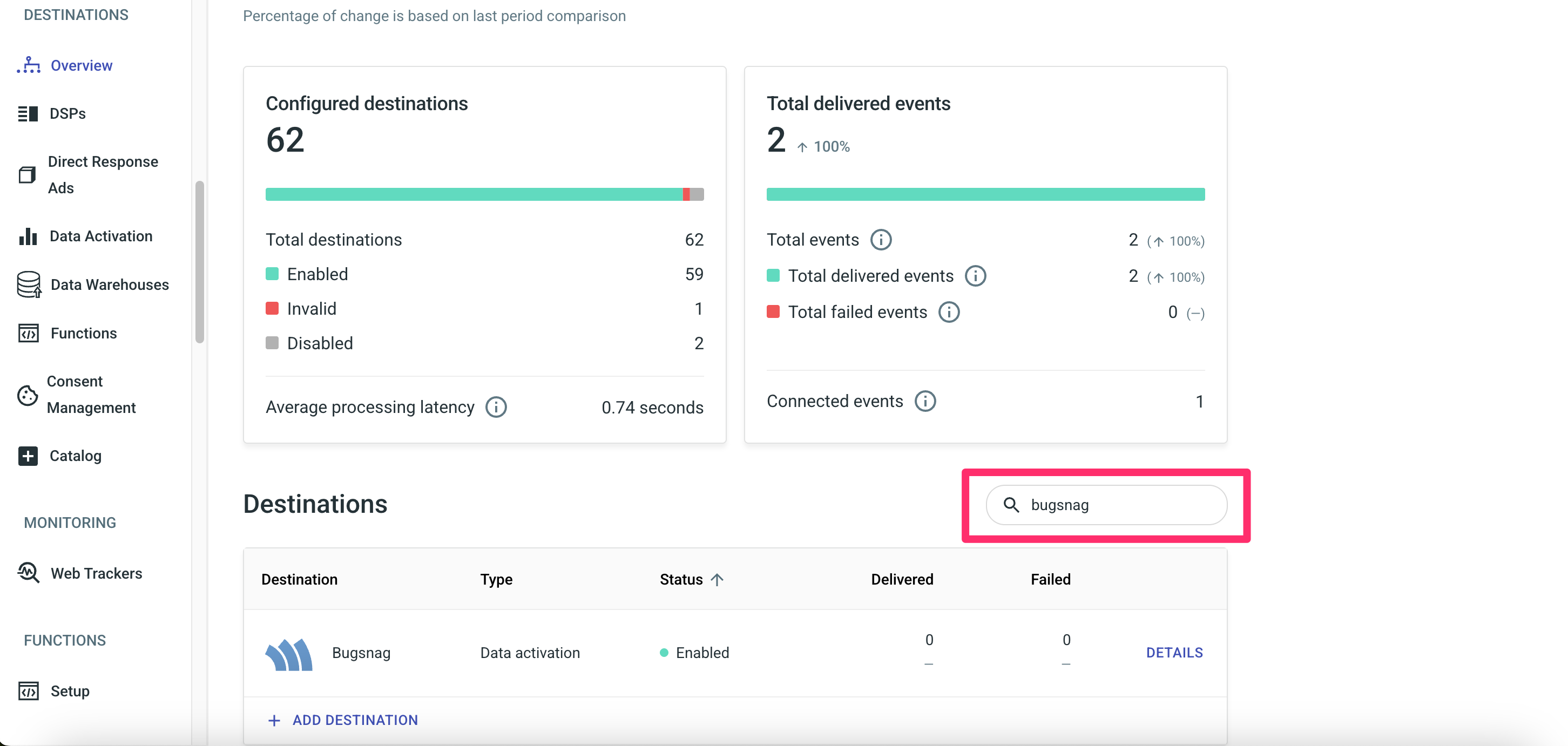Click the Overview sitemap icon
This screenshot has height=746, width=1568.
tap(29, 65)
